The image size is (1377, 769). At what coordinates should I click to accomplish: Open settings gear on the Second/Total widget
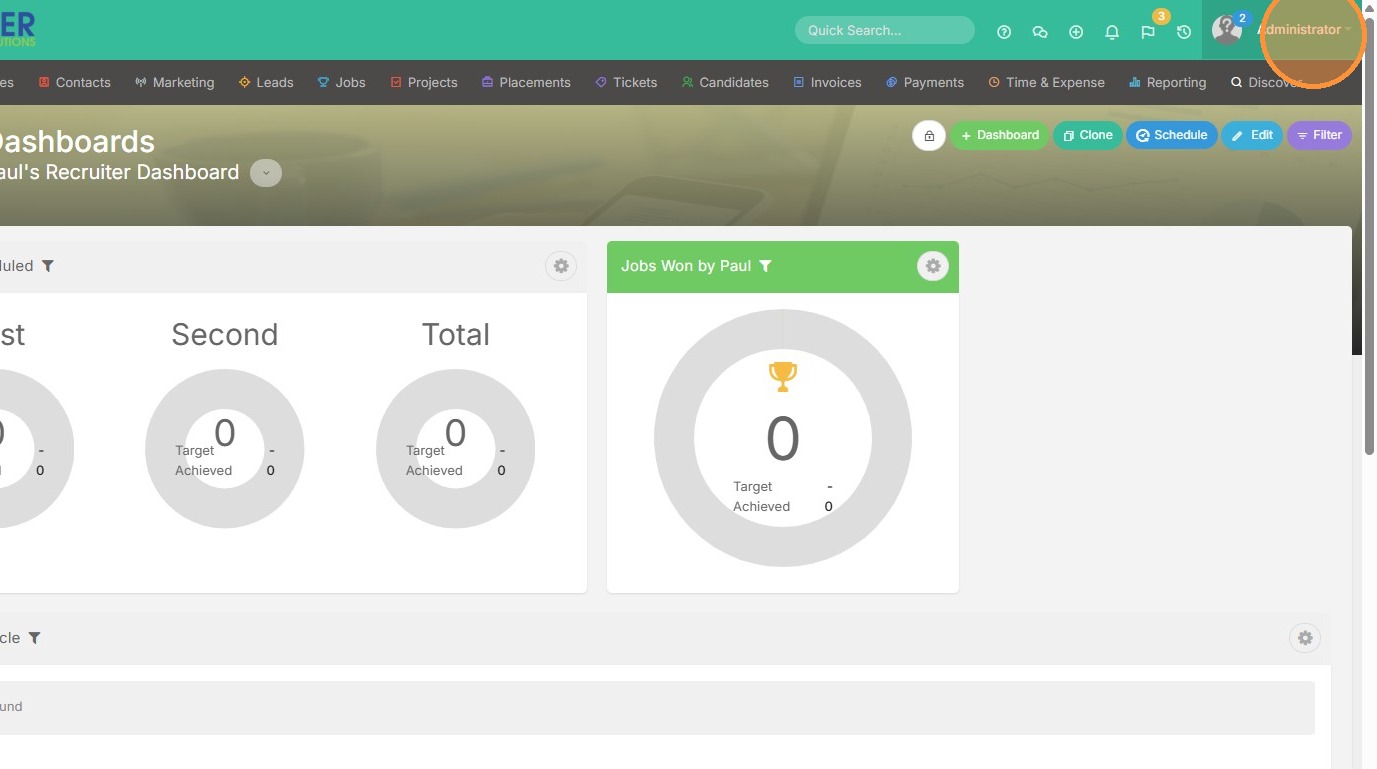coord(561,266)
